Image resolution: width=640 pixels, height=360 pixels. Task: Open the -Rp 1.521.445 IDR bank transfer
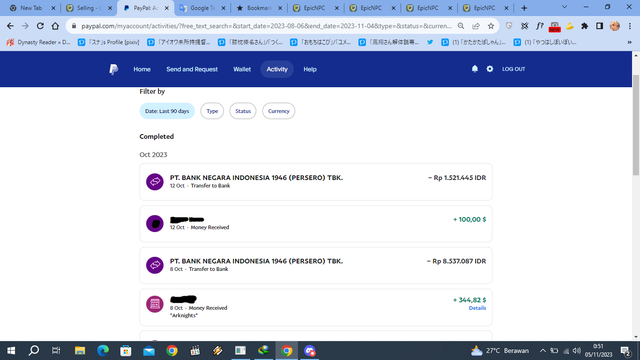pos(316,182)
